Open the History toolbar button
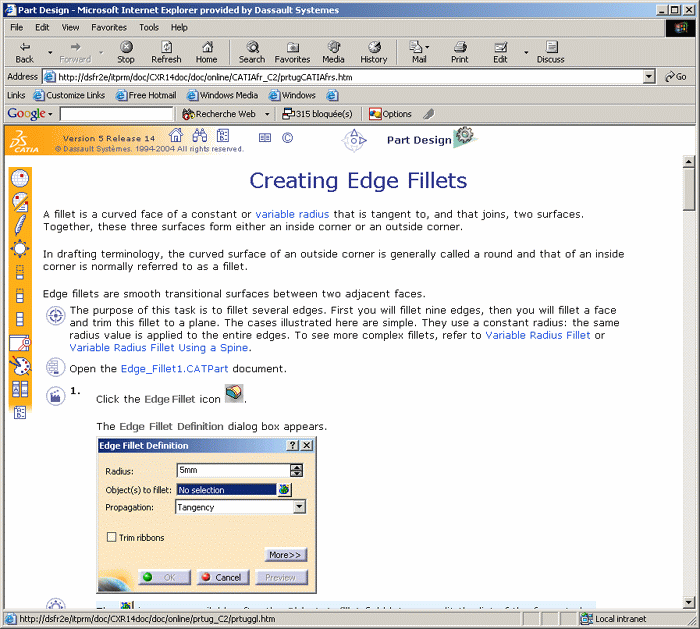Screen dimensions: 700x629 coord(374,52)
